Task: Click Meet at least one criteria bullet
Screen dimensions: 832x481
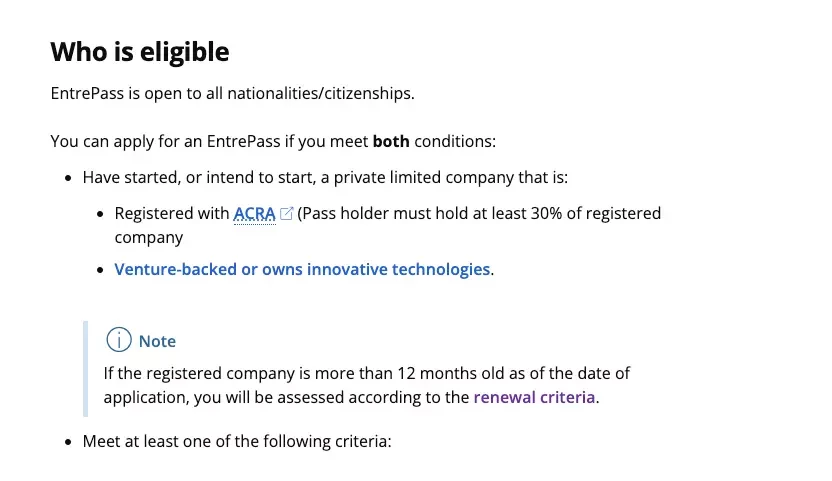Action: tap(237, 442)
